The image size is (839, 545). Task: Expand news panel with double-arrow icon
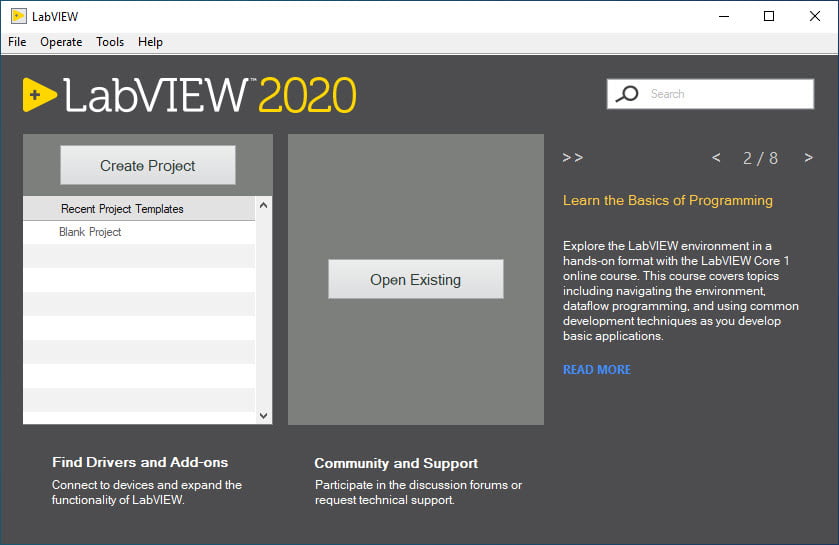[x=573, y=158]
